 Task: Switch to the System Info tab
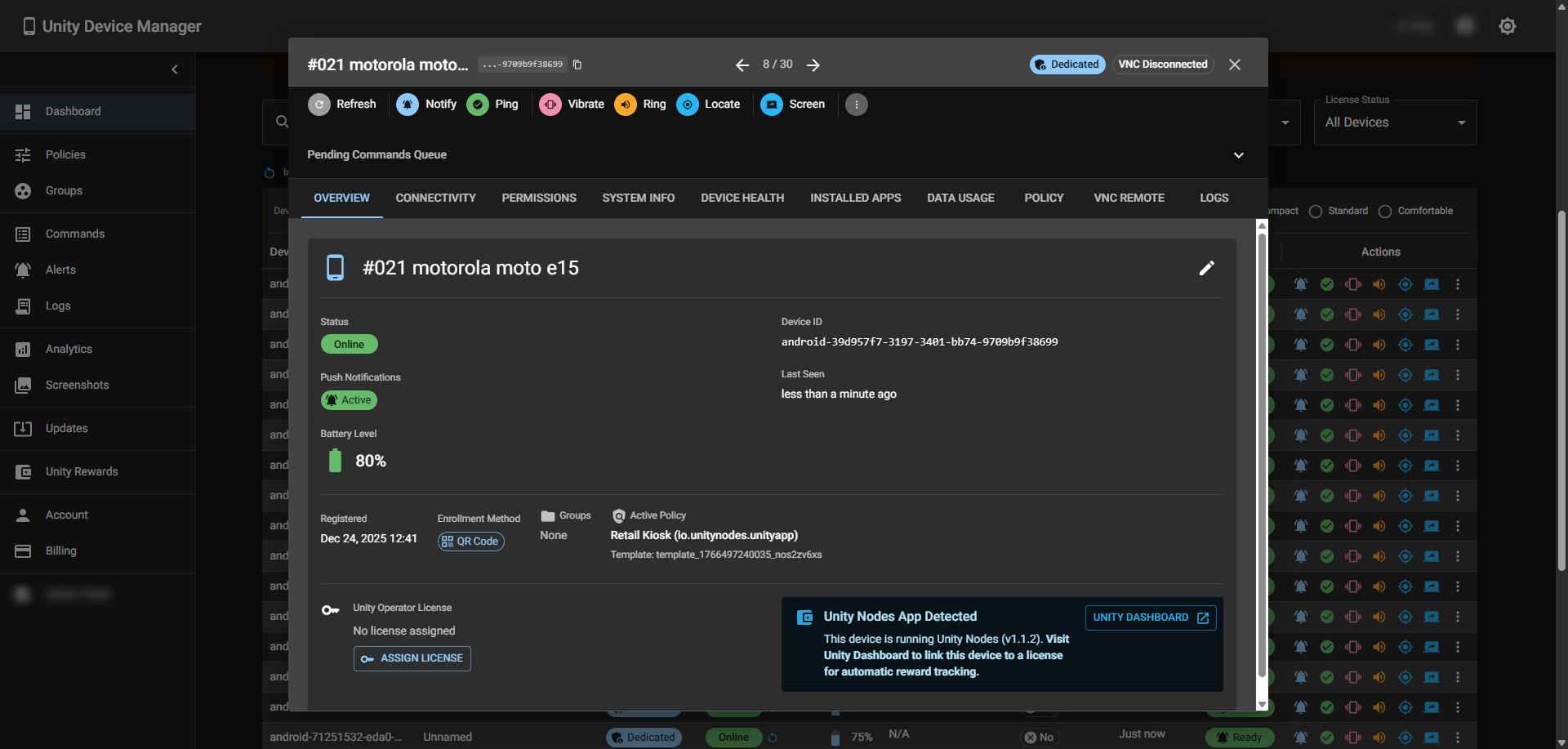(x=639, y=198)
